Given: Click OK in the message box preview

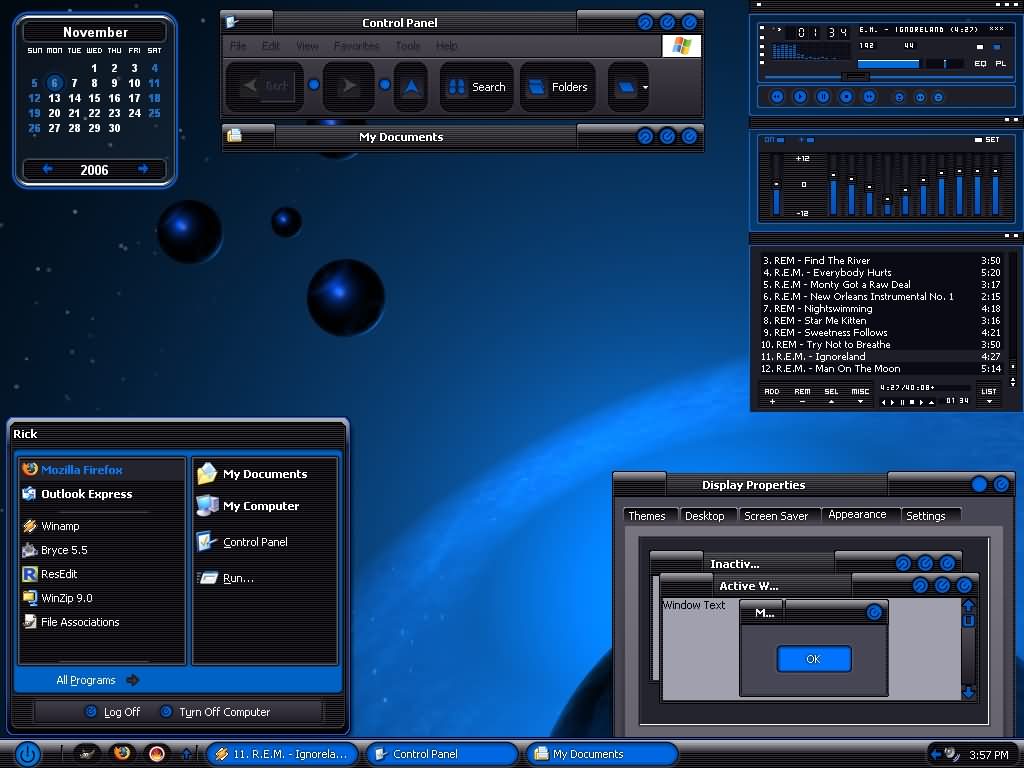Looking at the screenshot, I should click(814, 659).
